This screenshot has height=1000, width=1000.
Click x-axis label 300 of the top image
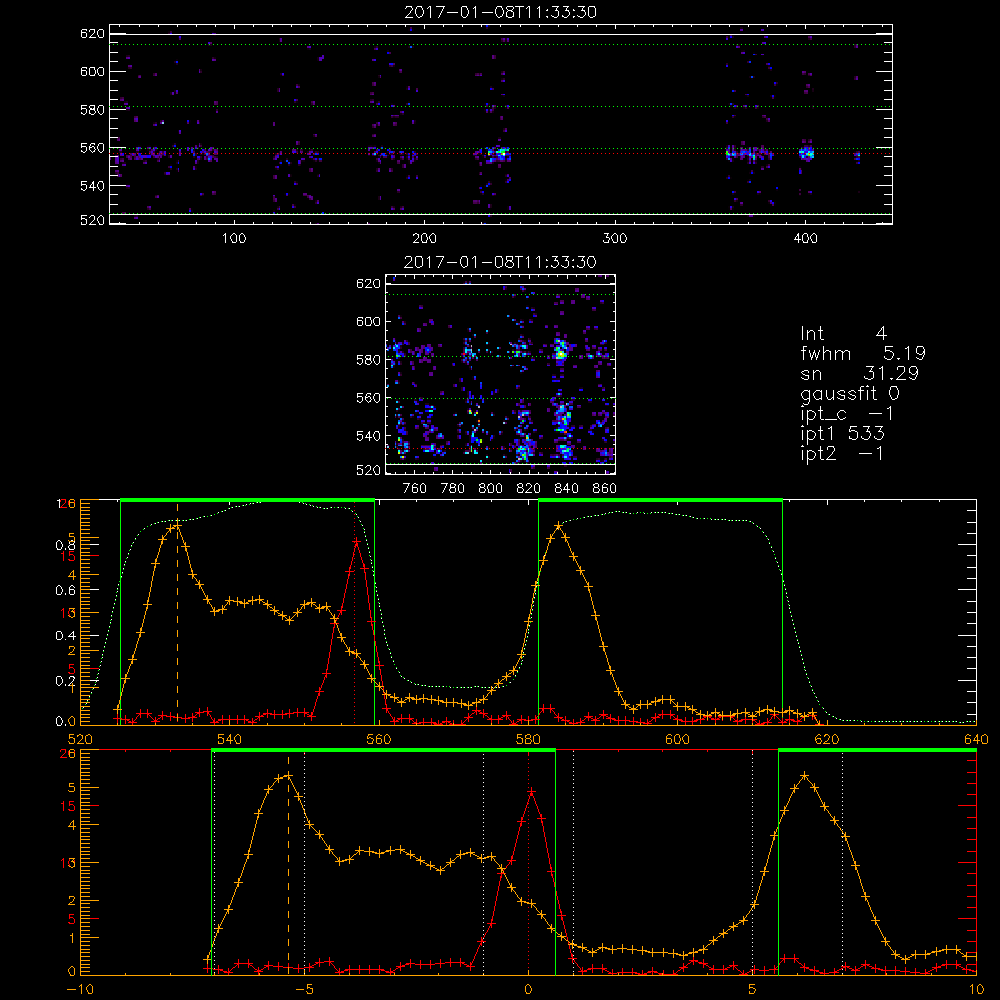(615, 239)
